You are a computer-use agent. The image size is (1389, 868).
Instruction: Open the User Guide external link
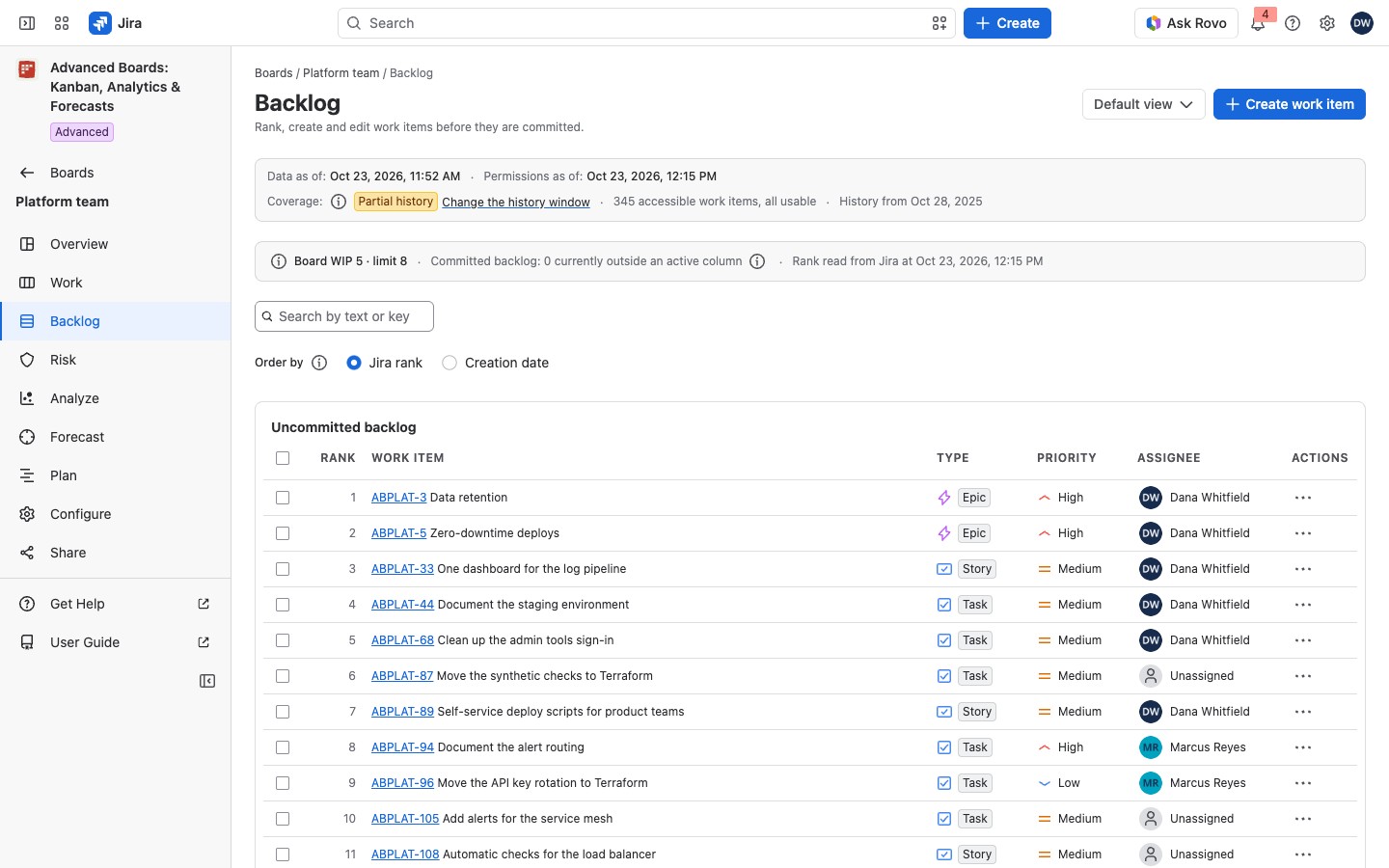(116, 642)
